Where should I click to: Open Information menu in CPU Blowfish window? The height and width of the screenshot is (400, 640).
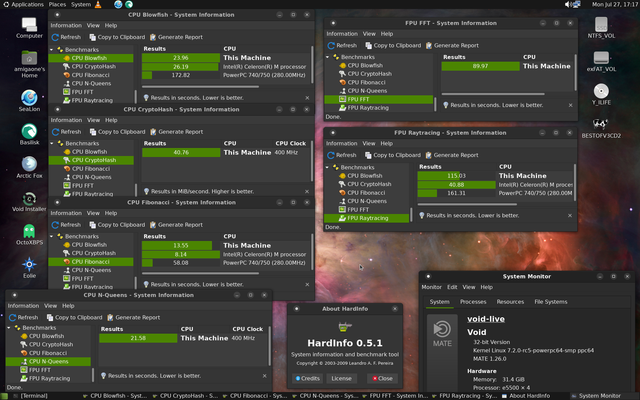coord(66,25)
